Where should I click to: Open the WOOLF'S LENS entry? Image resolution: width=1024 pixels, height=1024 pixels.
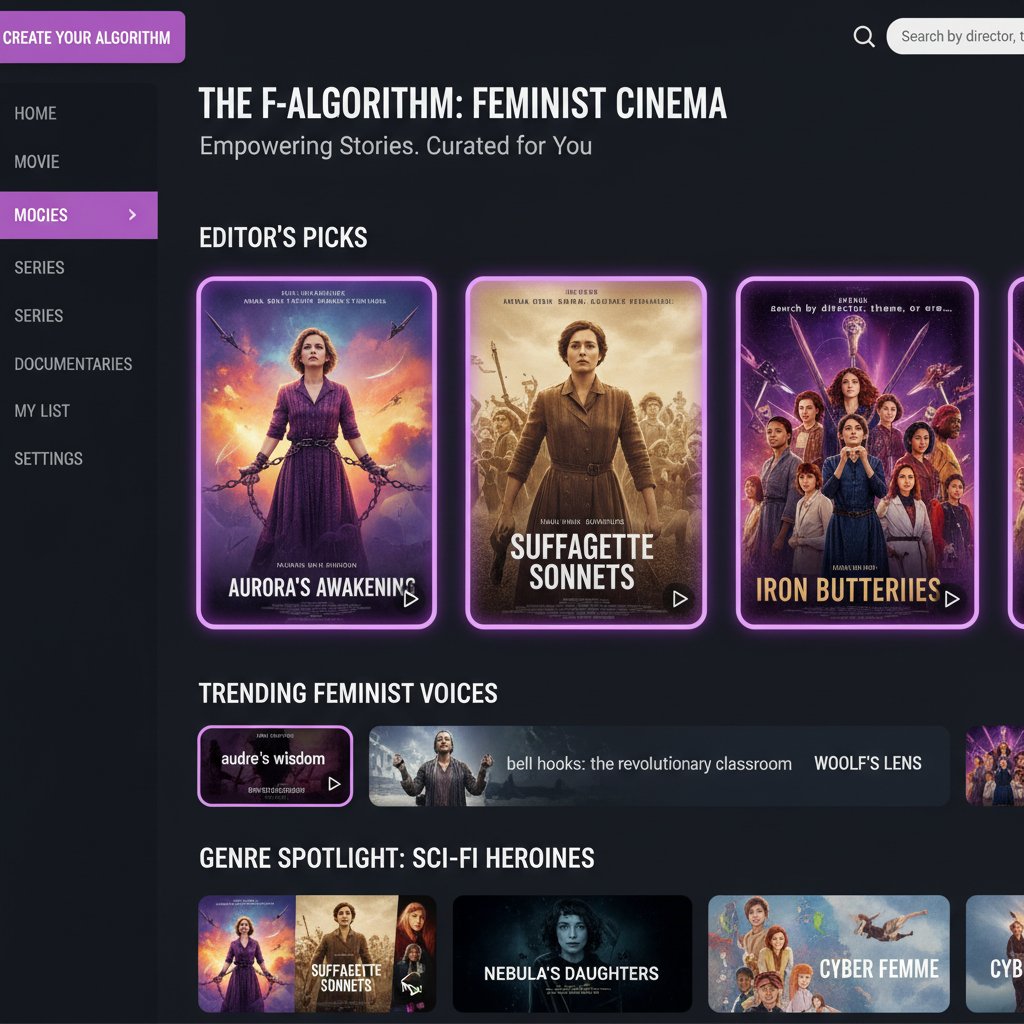click(x=869, y=764)
